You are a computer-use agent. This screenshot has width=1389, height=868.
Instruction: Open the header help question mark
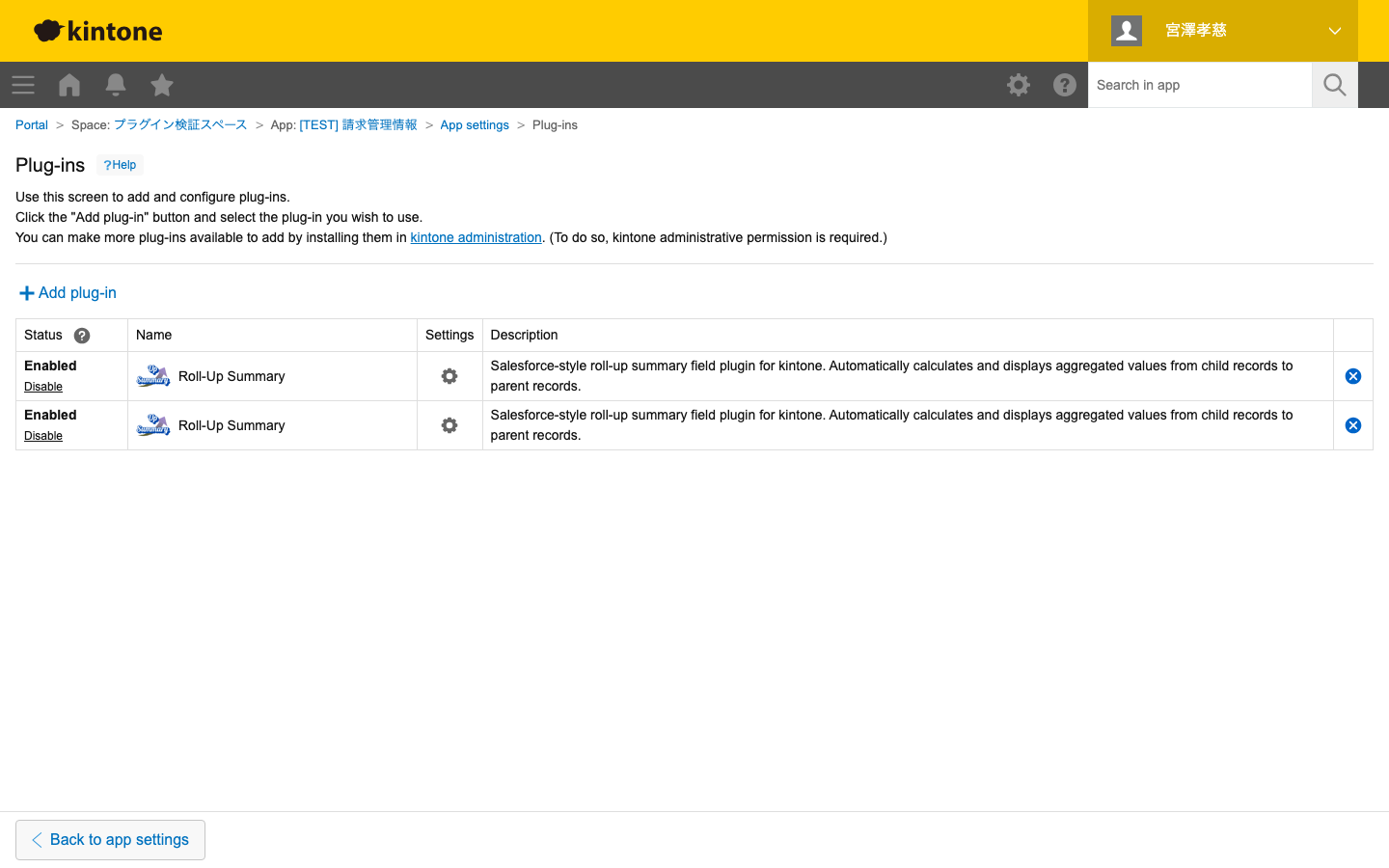1065,85
